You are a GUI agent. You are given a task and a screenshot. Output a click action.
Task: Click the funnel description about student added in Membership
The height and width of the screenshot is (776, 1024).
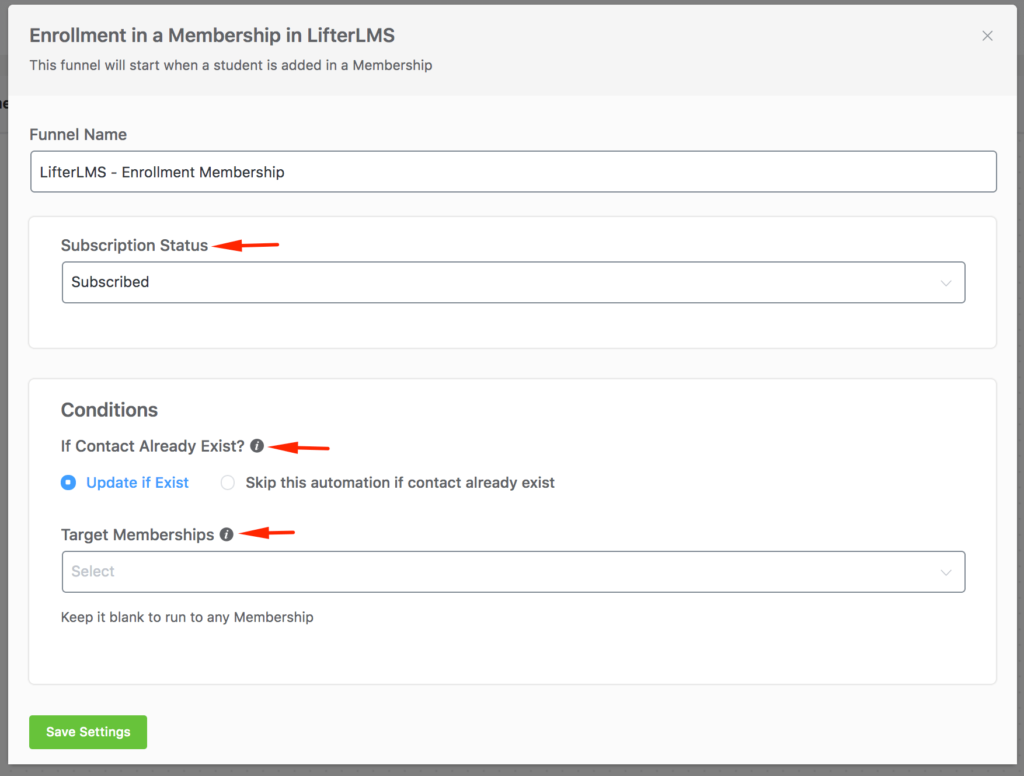click(231, 65)
